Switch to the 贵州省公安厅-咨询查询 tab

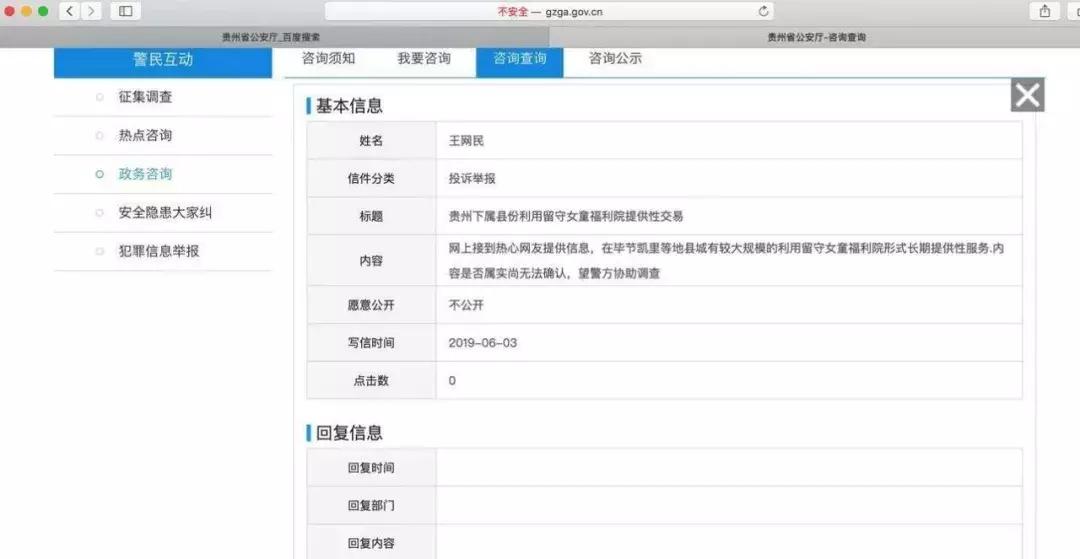tap(816, 37)
